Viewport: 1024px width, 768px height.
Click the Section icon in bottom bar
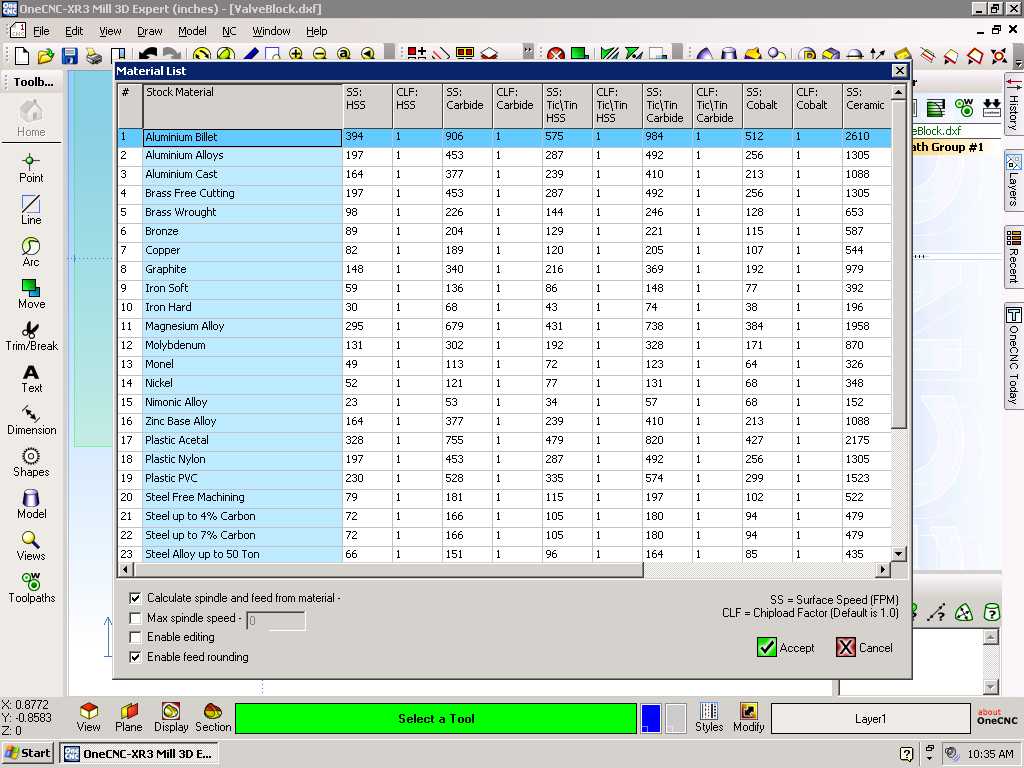click(213, 718)
